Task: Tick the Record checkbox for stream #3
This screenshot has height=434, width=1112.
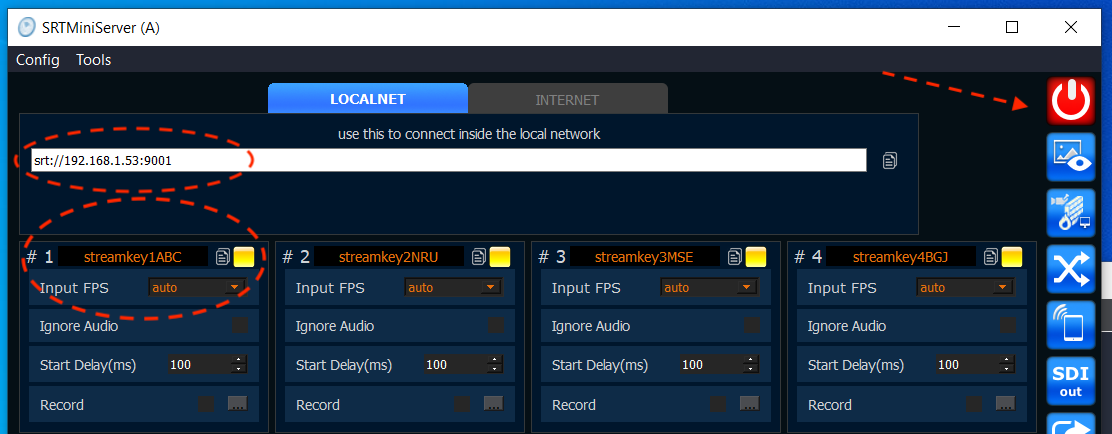Action: click(x=718, y=404)
